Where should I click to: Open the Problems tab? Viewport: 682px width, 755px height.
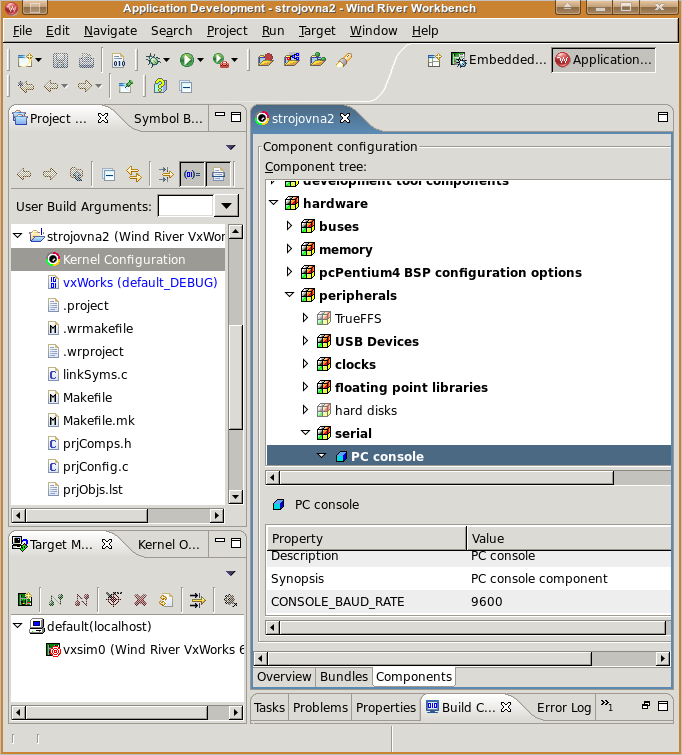(320, 707)
